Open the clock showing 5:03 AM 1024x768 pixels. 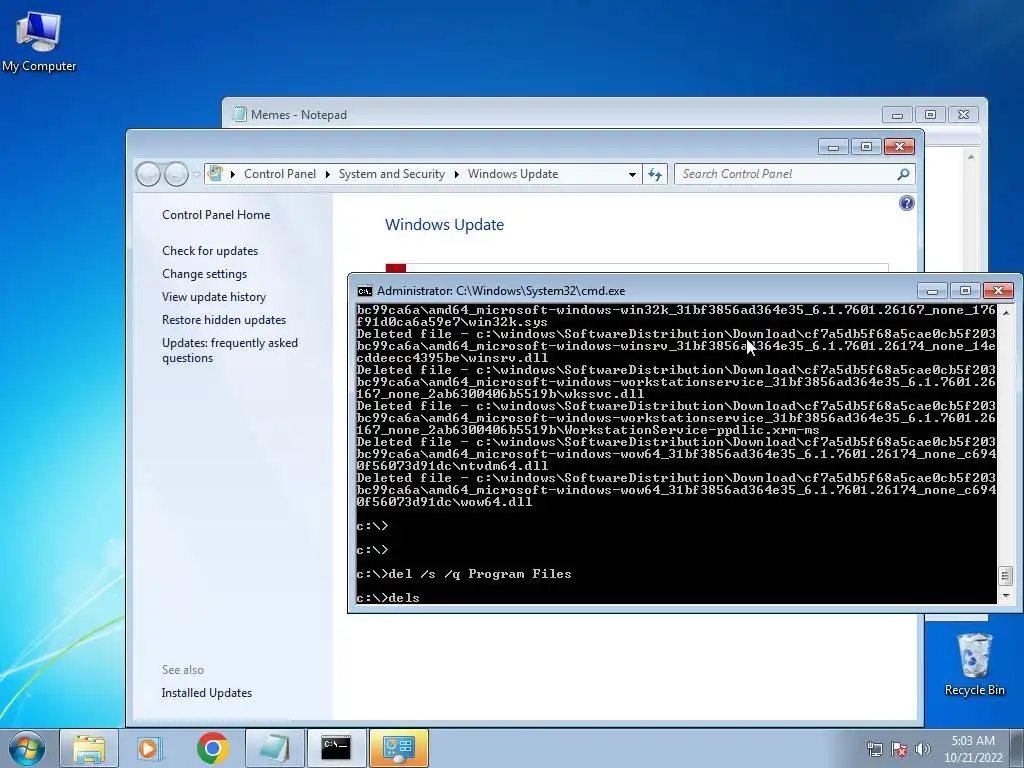point(972,749)
